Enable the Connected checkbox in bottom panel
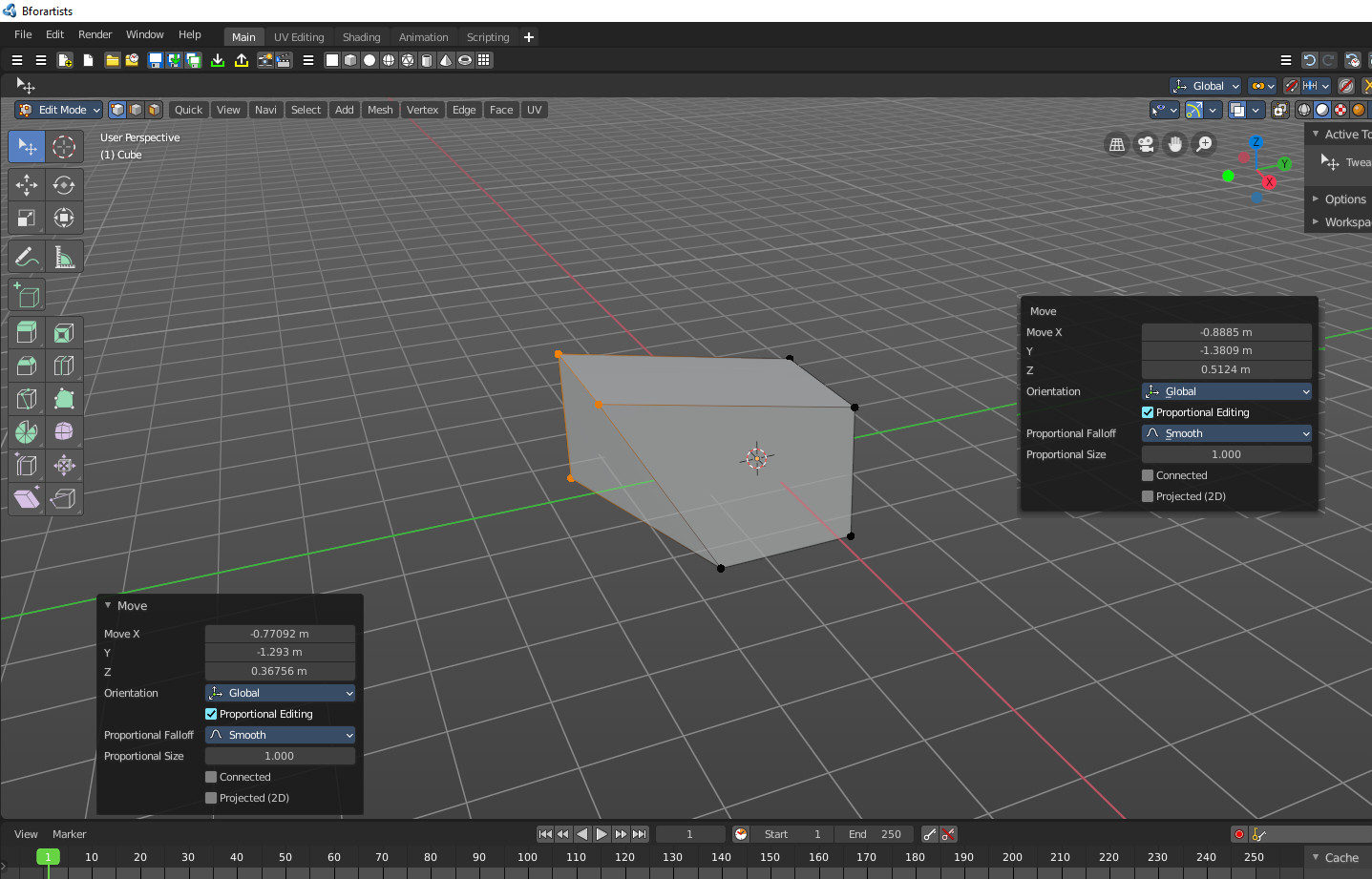Screen dimensions: 1372x879 (x=211, y=777)
